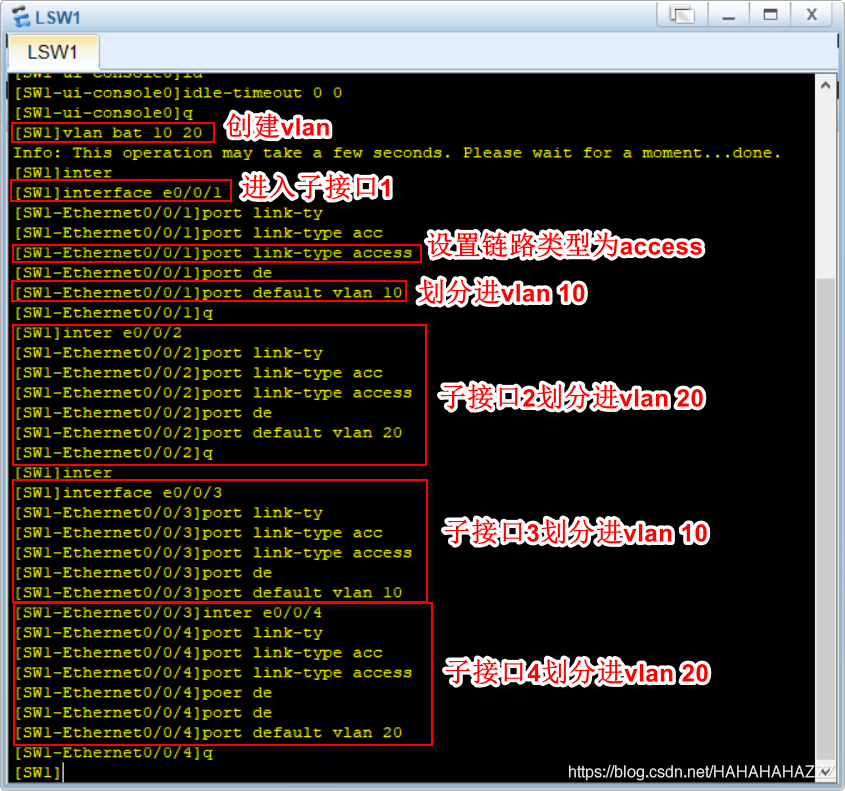The width and height of the screenshot is (845, 791).
Task: Click the line '[SW1]interface e0/0/1'
Action: (118, 192)
